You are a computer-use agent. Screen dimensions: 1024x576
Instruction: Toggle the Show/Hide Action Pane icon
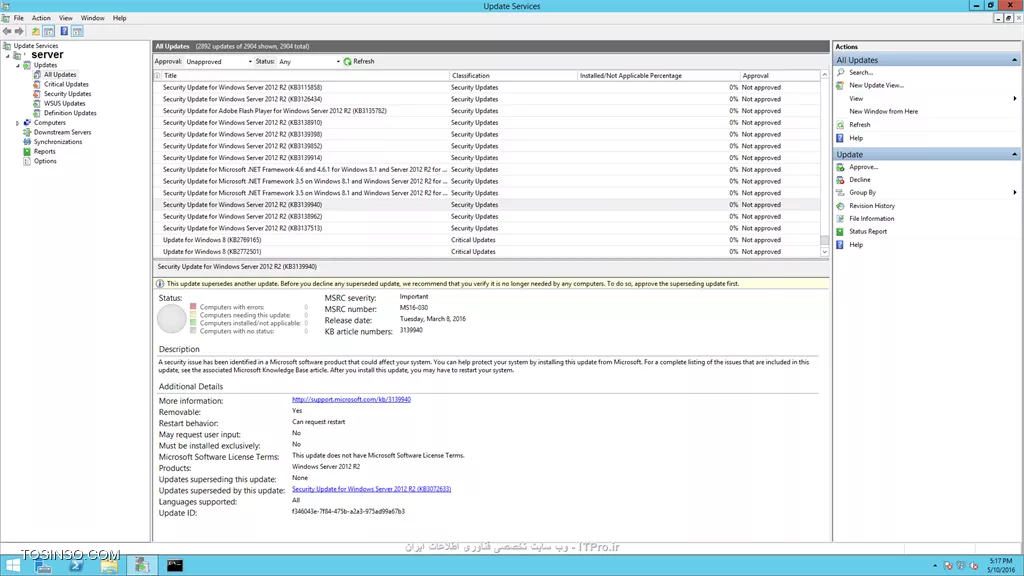click(77, 31)
